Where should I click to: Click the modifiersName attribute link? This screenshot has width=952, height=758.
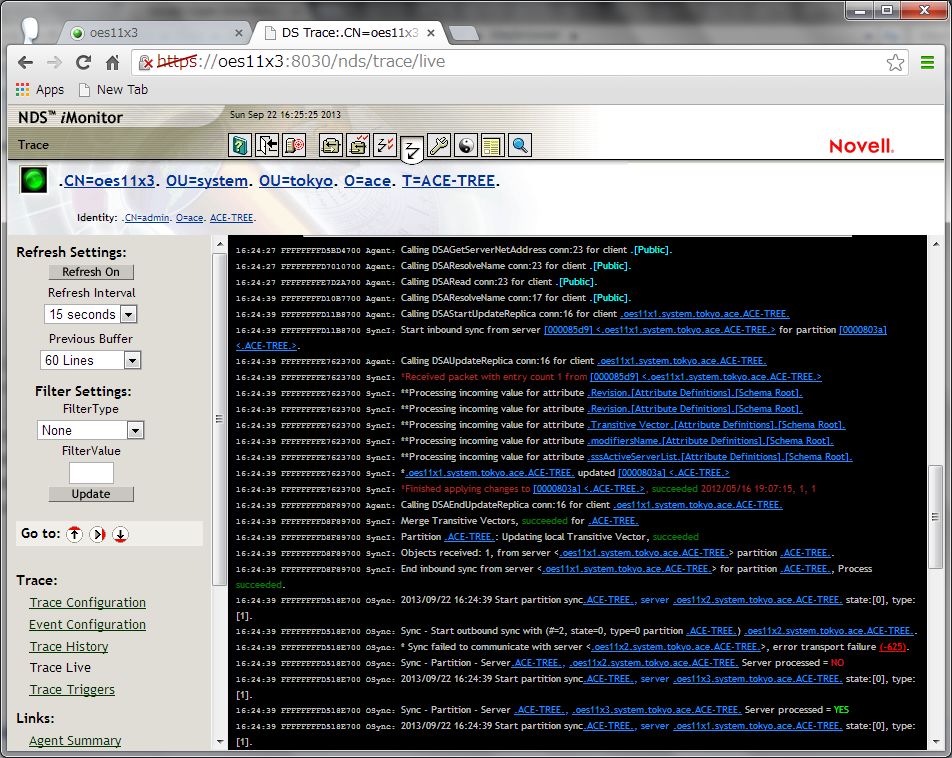[710, 441]
